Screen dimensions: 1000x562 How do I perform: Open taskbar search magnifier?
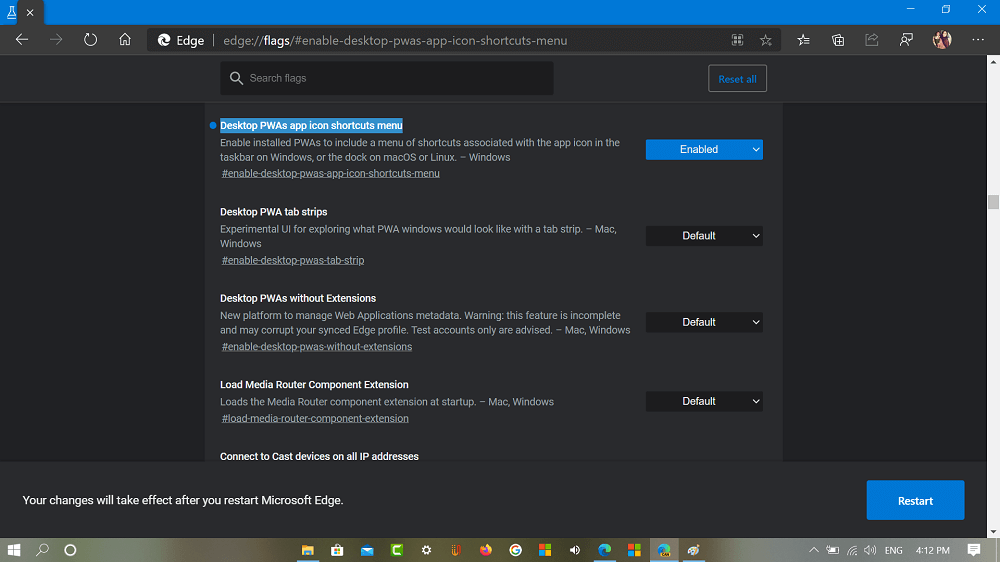pyautogui.click(x=42, y=550)
